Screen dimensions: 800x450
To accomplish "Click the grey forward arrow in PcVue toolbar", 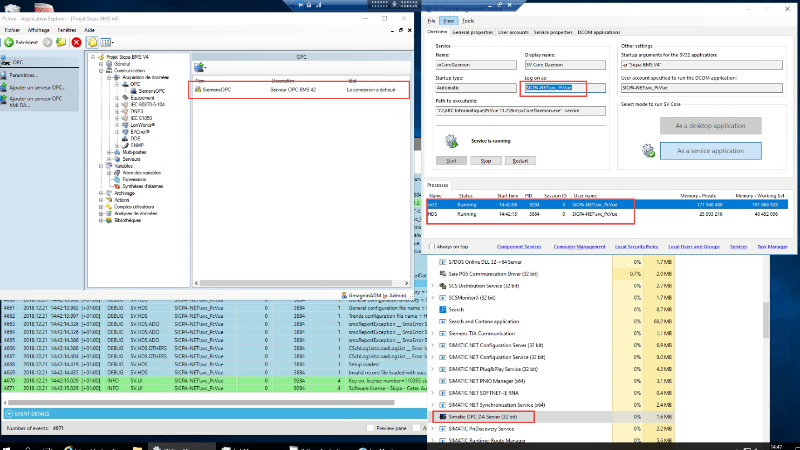I will click(x=47, y=42).
